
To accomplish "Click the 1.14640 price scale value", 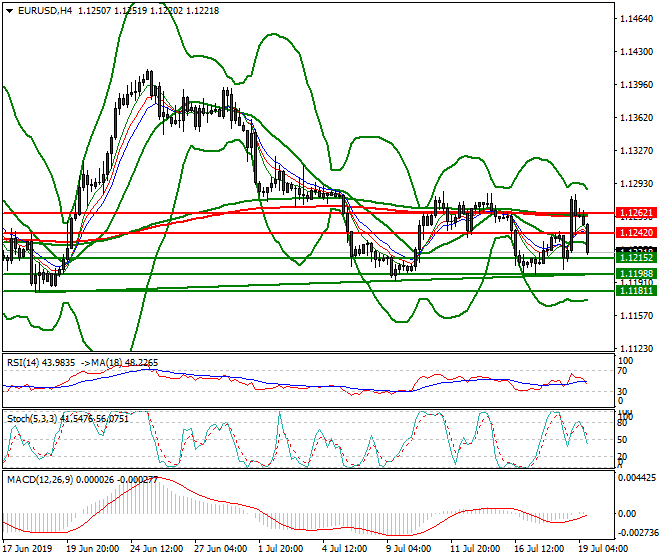I will point(636,19).
